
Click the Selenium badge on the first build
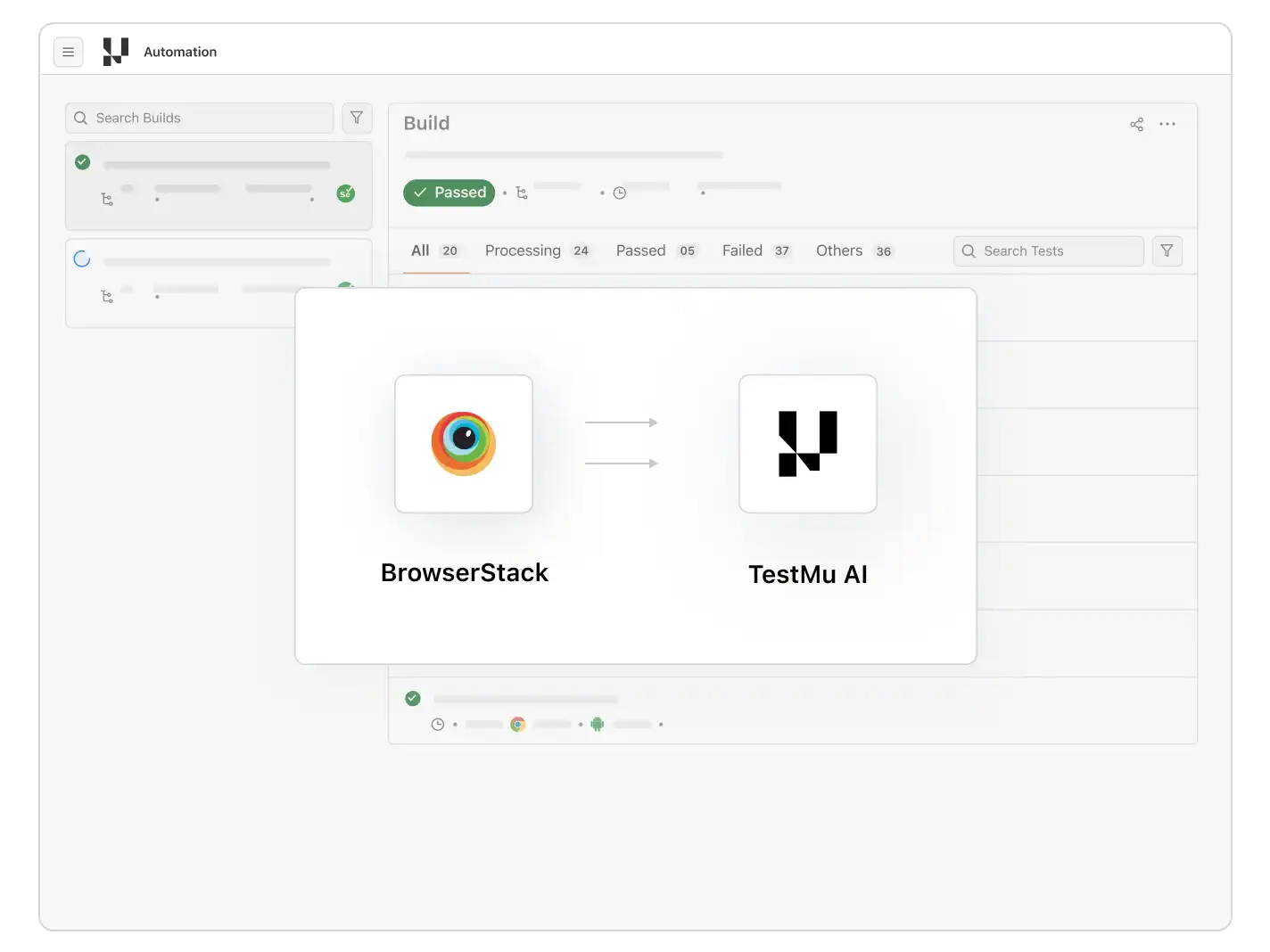[x=346, y=193]
